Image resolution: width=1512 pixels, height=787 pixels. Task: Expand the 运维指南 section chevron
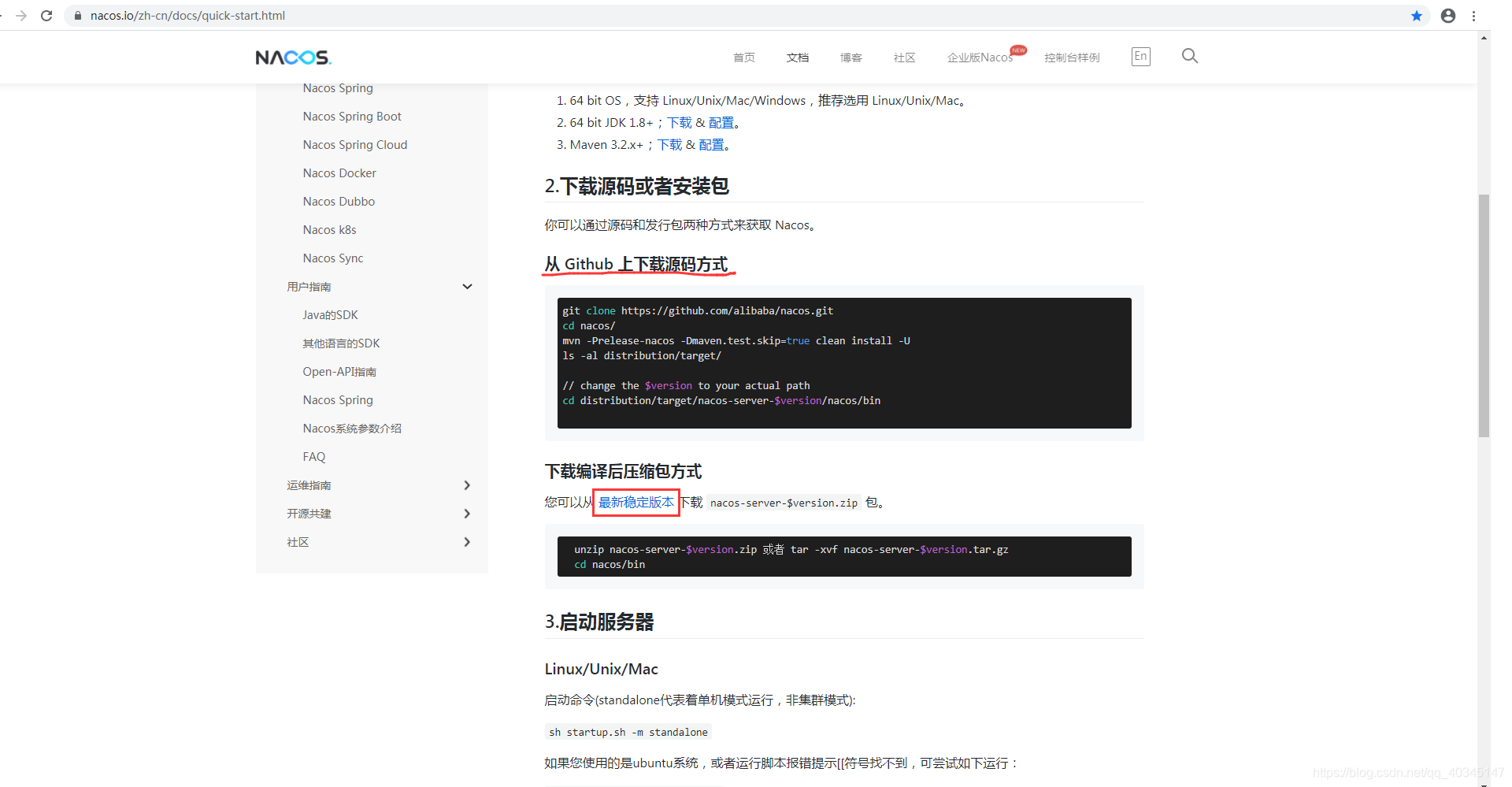point(467,485)
